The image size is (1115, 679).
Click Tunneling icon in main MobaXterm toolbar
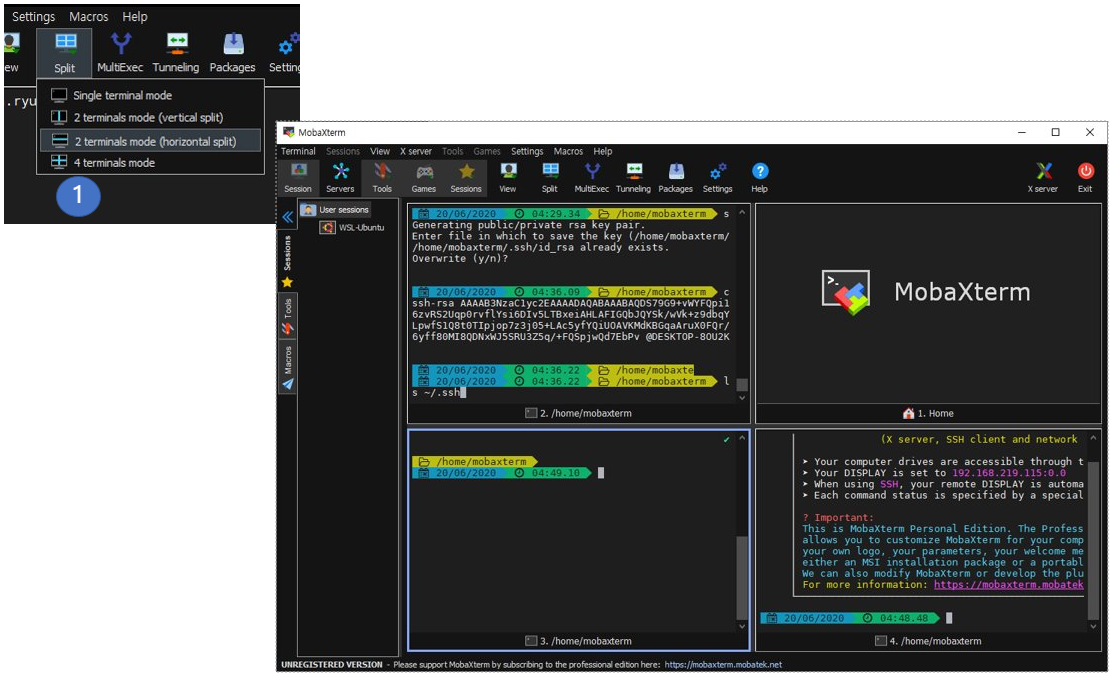[x=633, y=178]
